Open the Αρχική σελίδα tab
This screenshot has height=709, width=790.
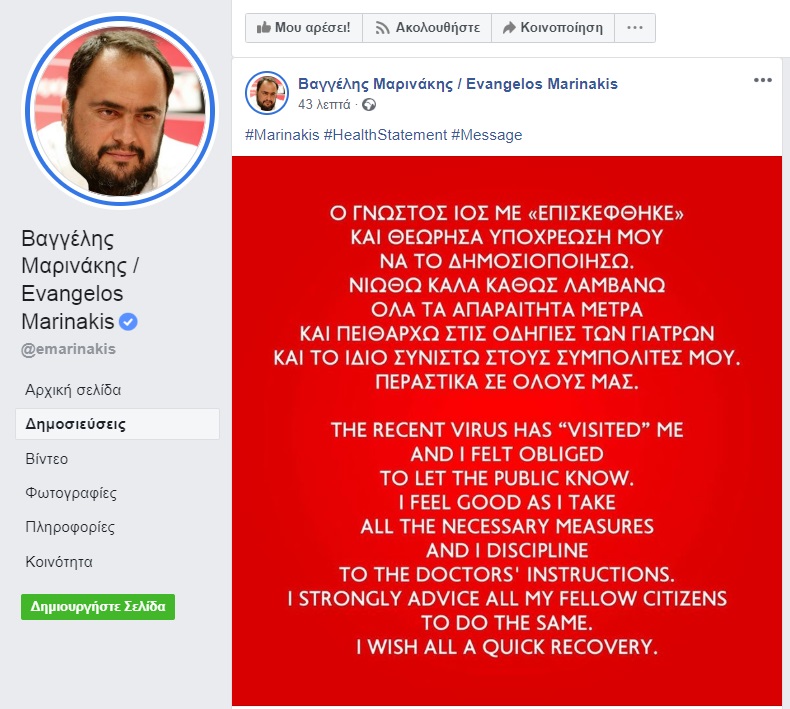pos(73,390)
